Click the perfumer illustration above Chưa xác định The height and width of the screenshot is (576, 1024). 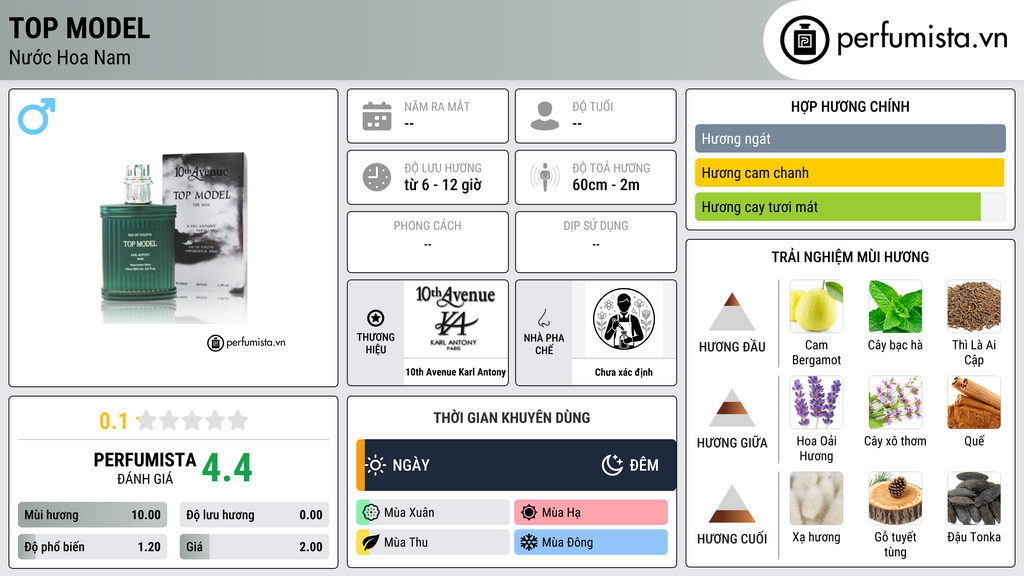624,319
